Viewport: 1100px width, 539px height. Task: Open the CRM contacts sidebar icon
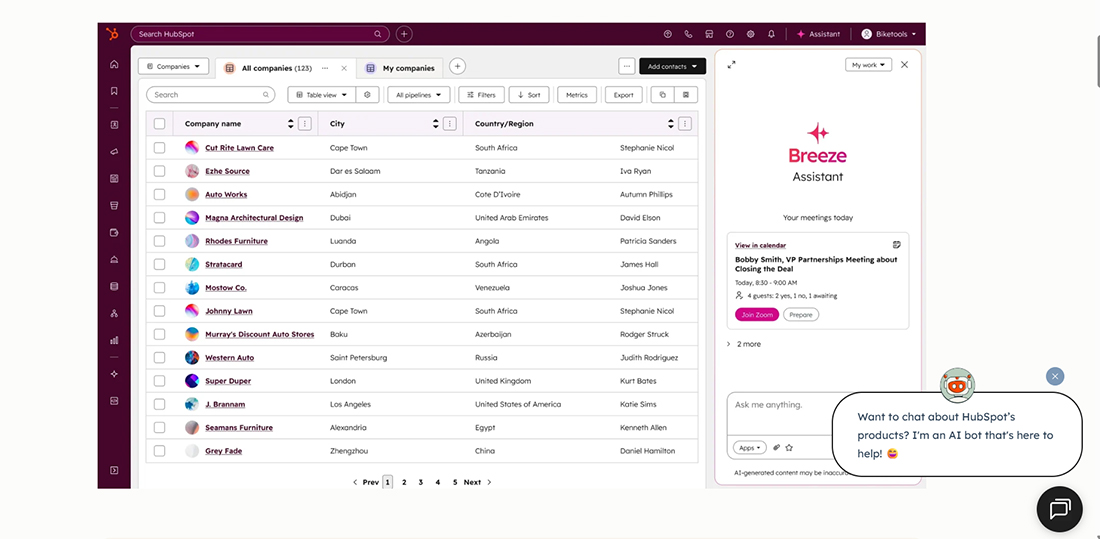114,125
